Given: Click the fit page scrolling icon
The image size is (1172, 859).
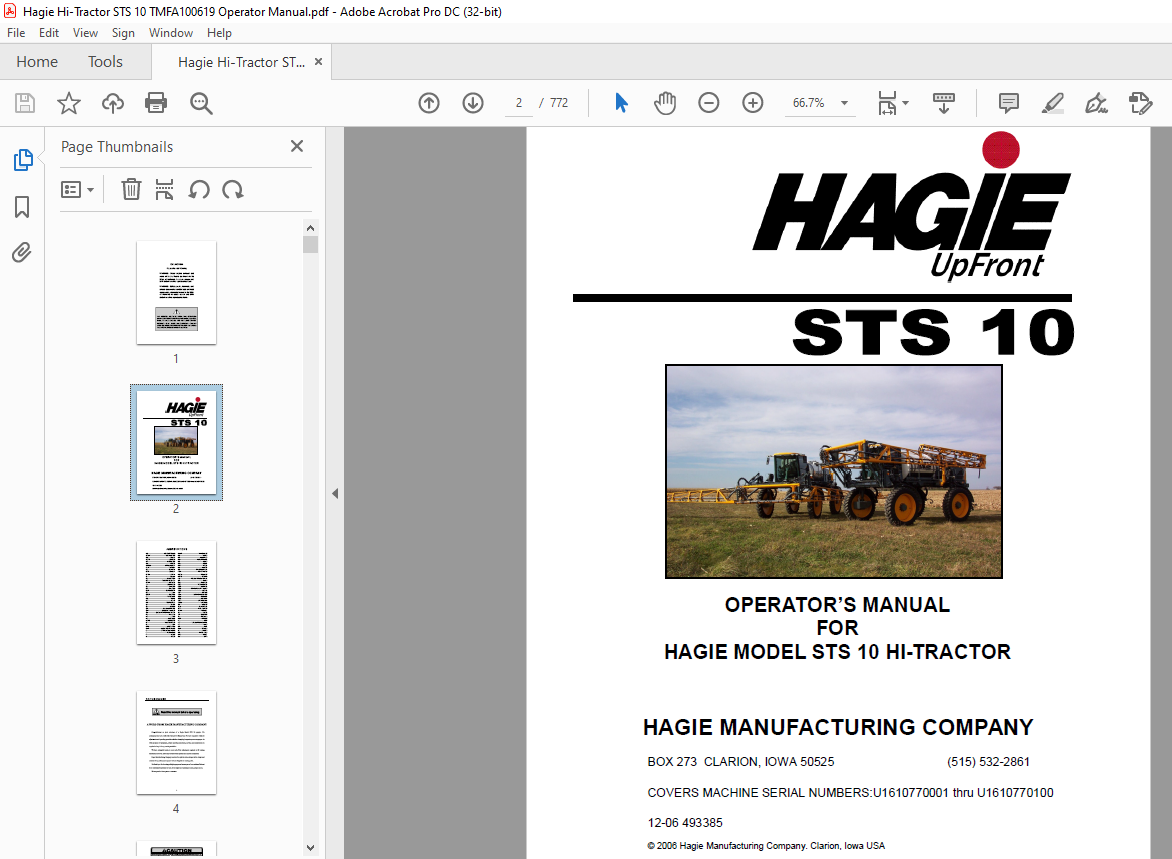Looking at the screenshot, I should pyautogui.click(x=887, y=103).
